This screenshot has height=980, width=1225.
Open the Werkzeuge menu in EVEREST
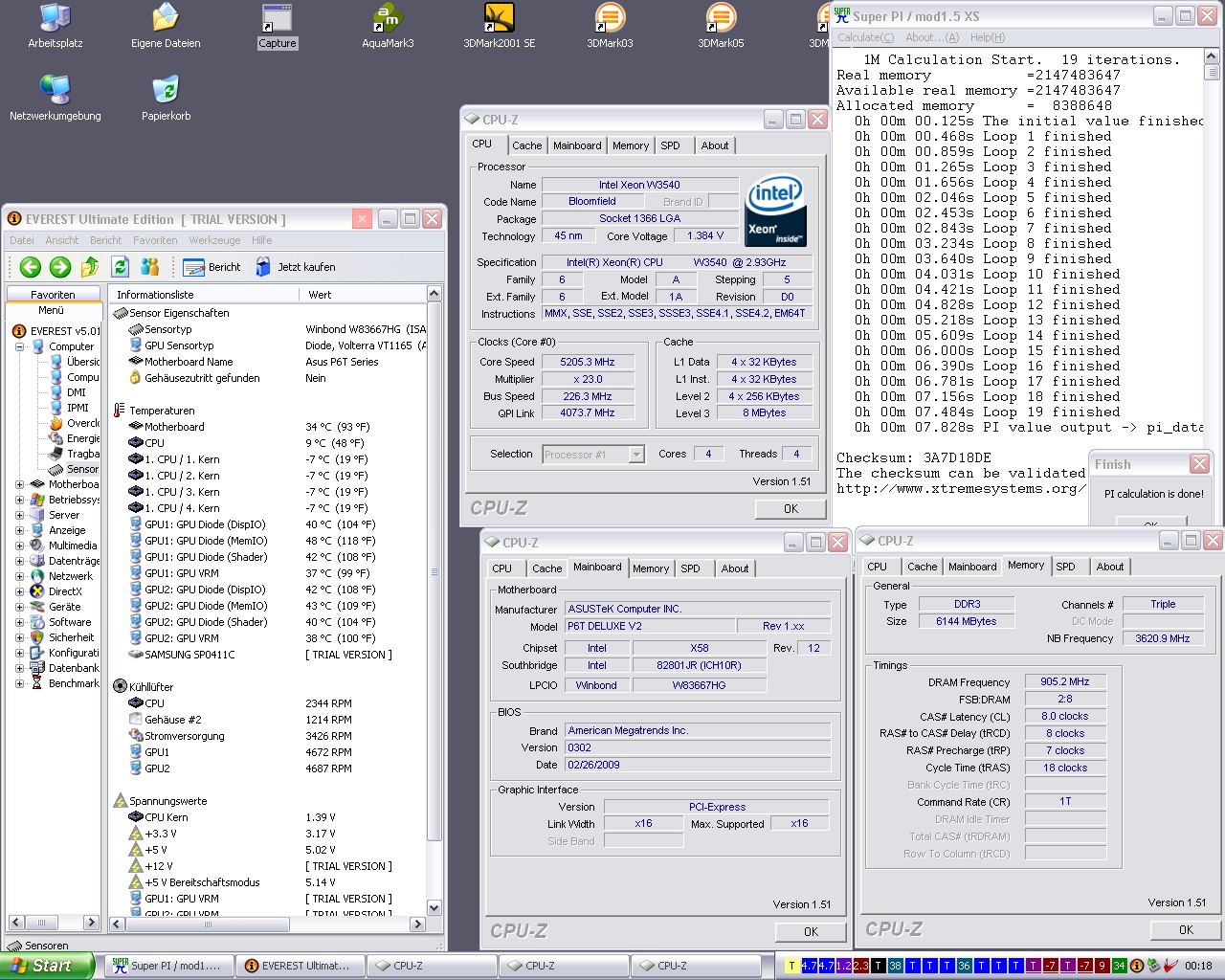(214, 240)
